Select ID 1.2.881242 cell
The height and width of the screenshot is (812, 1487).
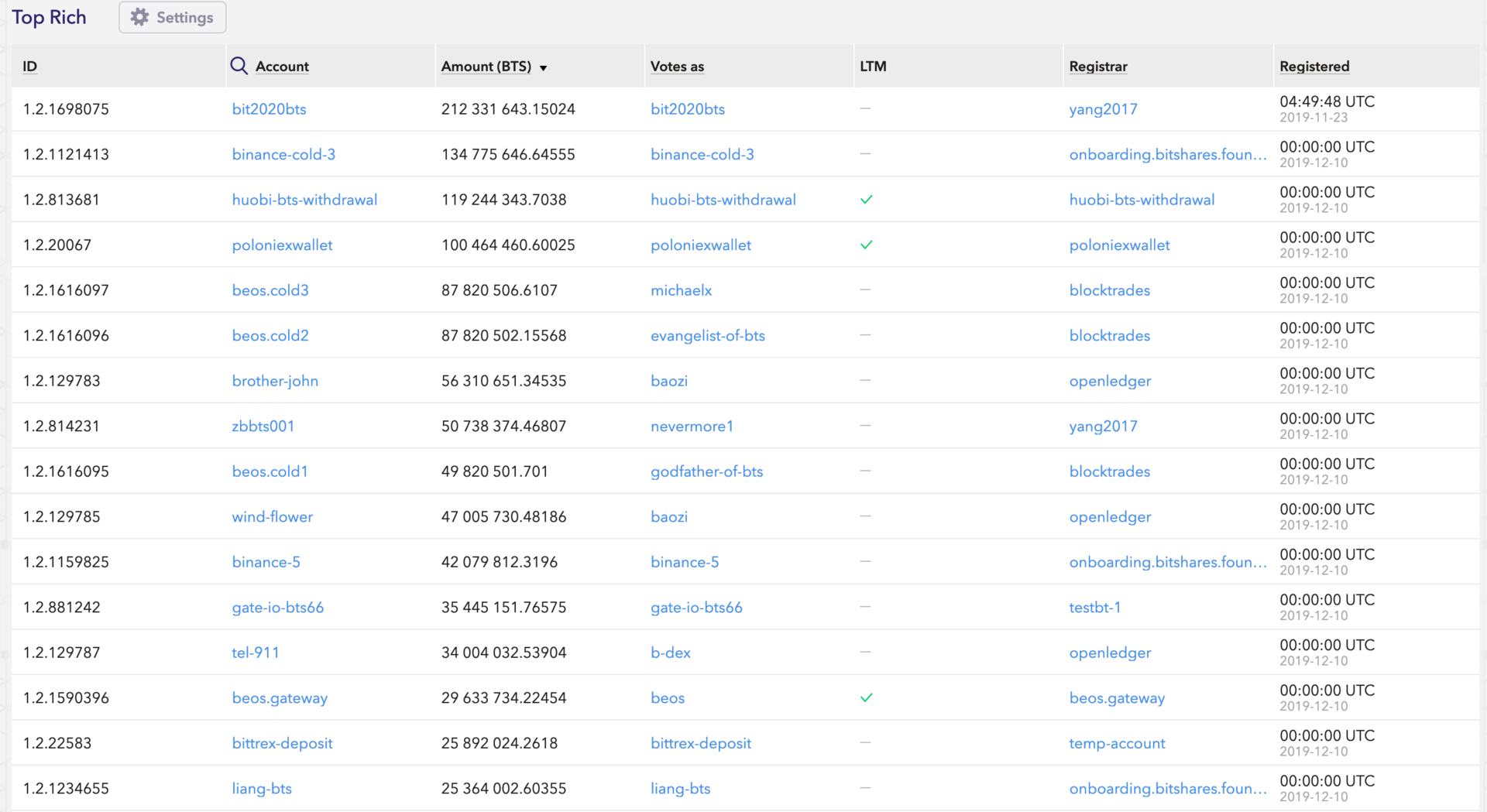61,608
